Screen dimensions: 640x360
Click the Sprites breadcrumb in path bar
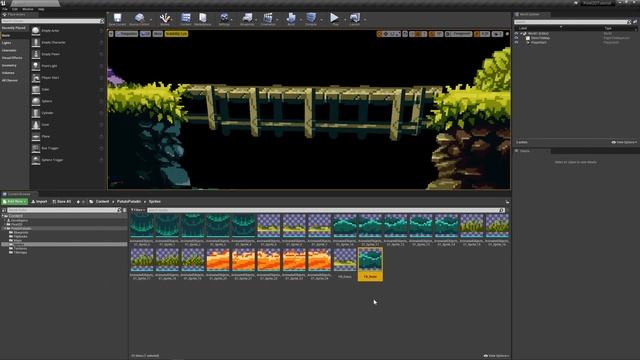coord(155,202)
